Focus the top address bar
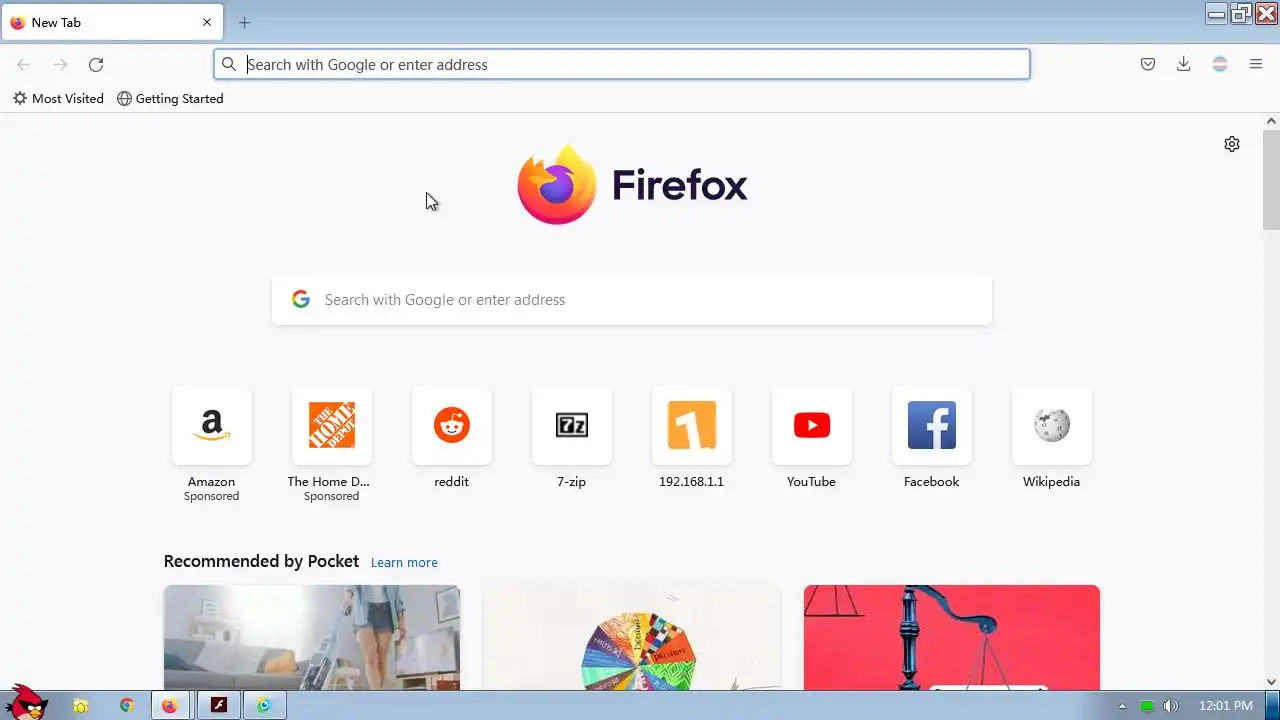 tap(622, 64)
